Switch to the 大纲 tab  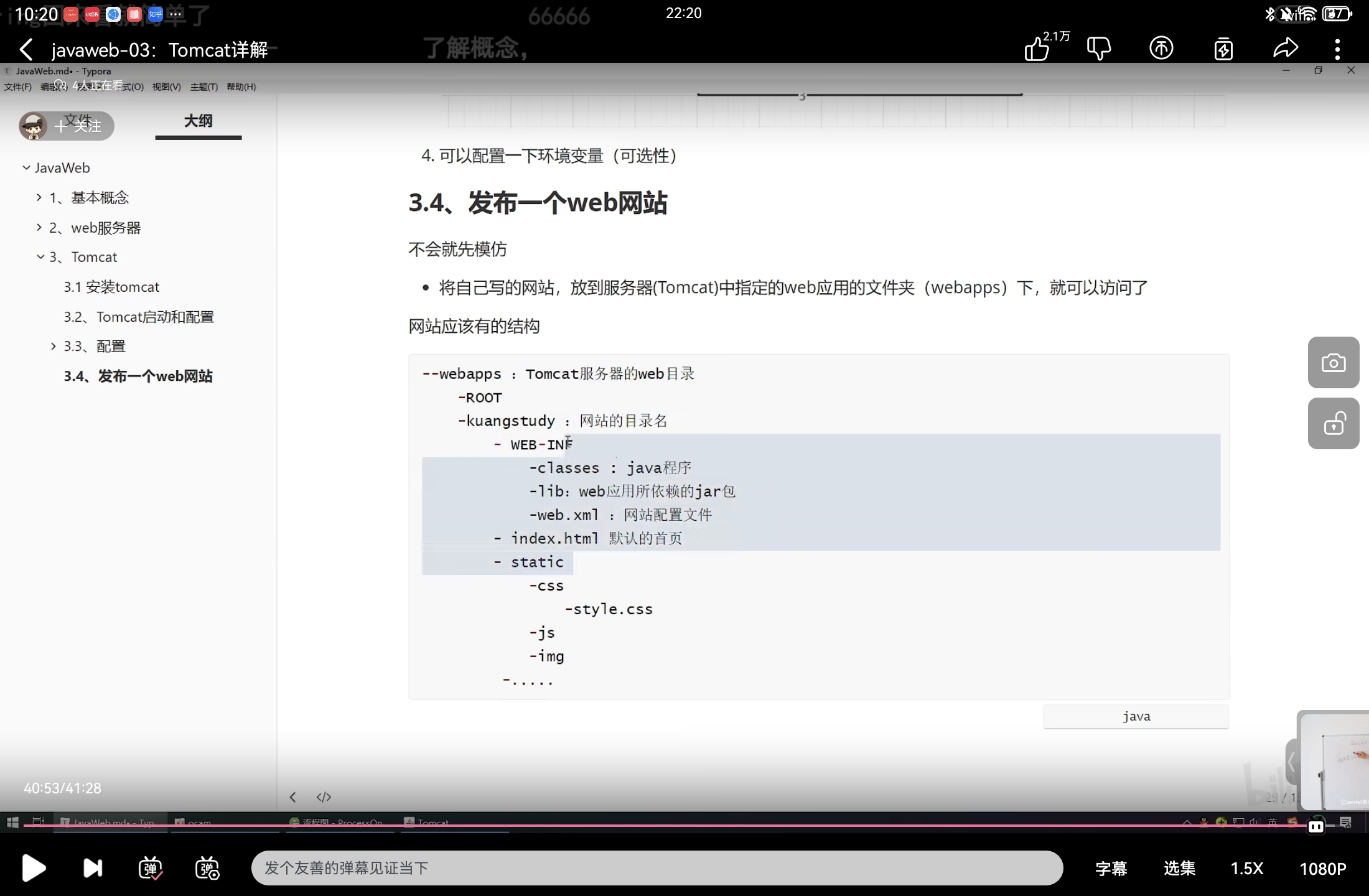[198, 121]
